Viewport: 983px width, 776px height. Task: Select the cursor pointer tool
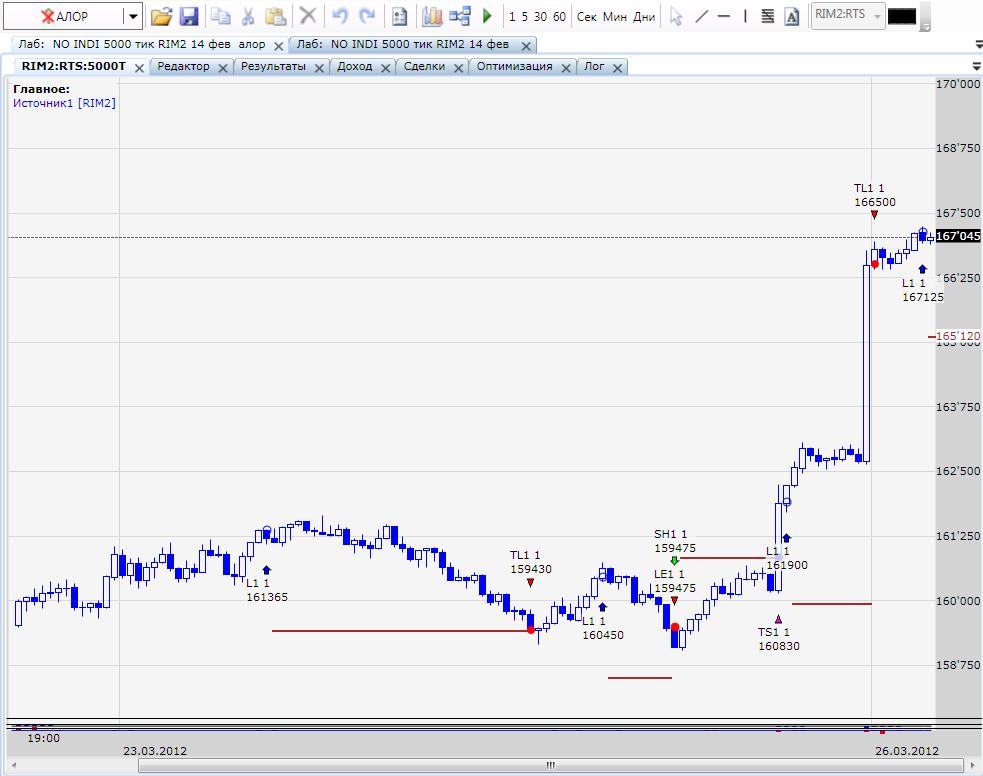pyautogui.click(x=675, y=17)
